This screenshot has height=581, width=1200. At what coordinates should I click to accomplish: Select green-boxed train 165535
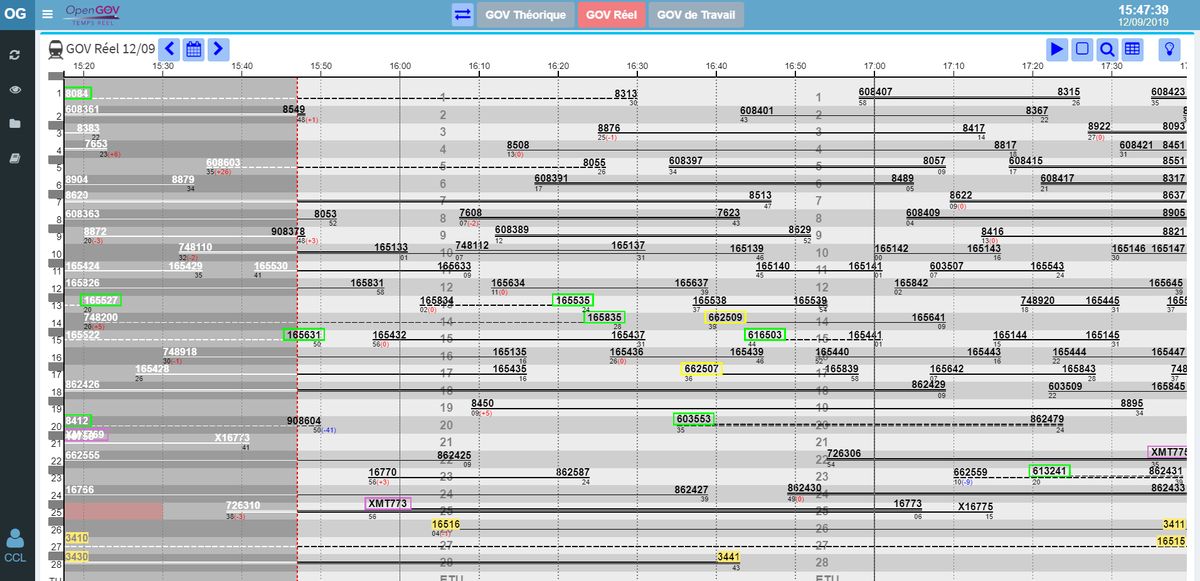[x=573, y=300]
